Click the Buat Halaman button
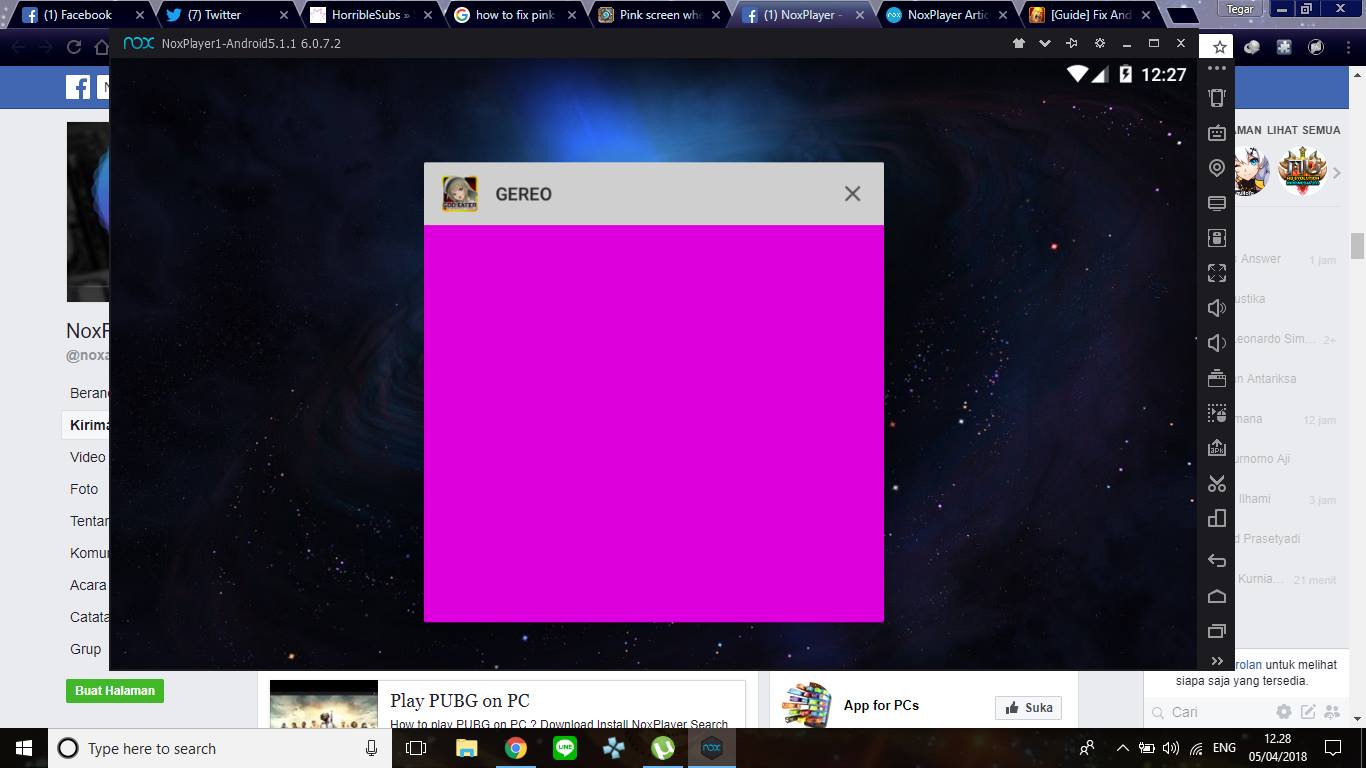Image resolution: width=1366 pixels, height=768 pixels. (x=115, y=691)
